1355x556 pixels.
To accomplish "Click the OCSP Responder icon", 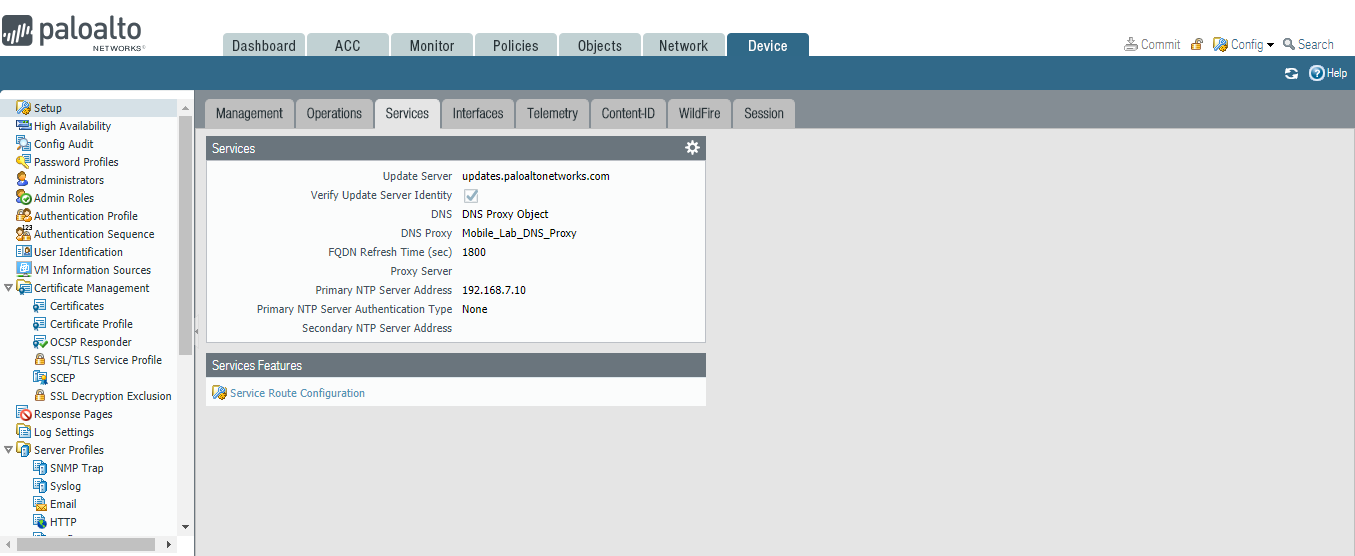I will [x=40, y=342].
